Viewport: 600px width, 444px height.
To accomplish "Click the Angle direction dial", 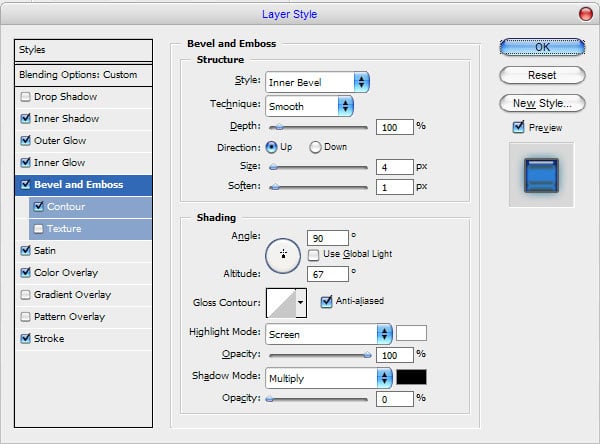I will point(283,254).
